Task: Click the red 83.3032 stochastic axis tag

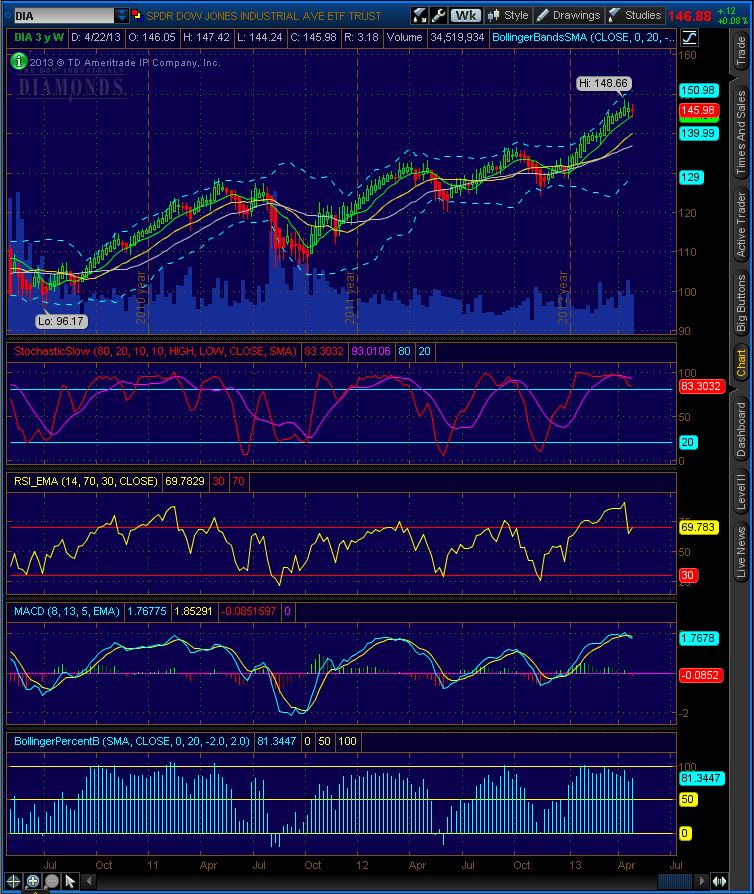Action: point(701,386)
